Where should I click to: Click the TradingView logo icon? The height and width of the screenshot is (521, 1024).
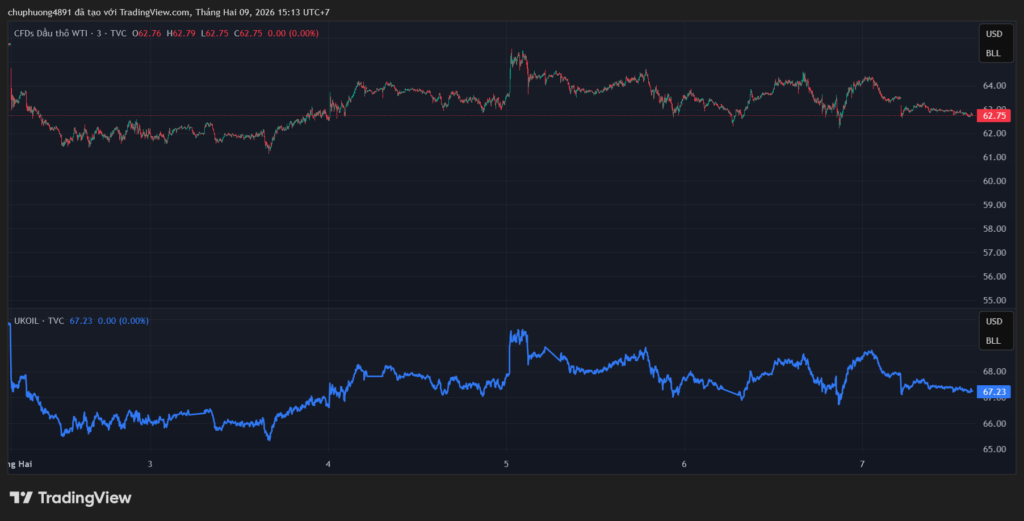(20, 498)
